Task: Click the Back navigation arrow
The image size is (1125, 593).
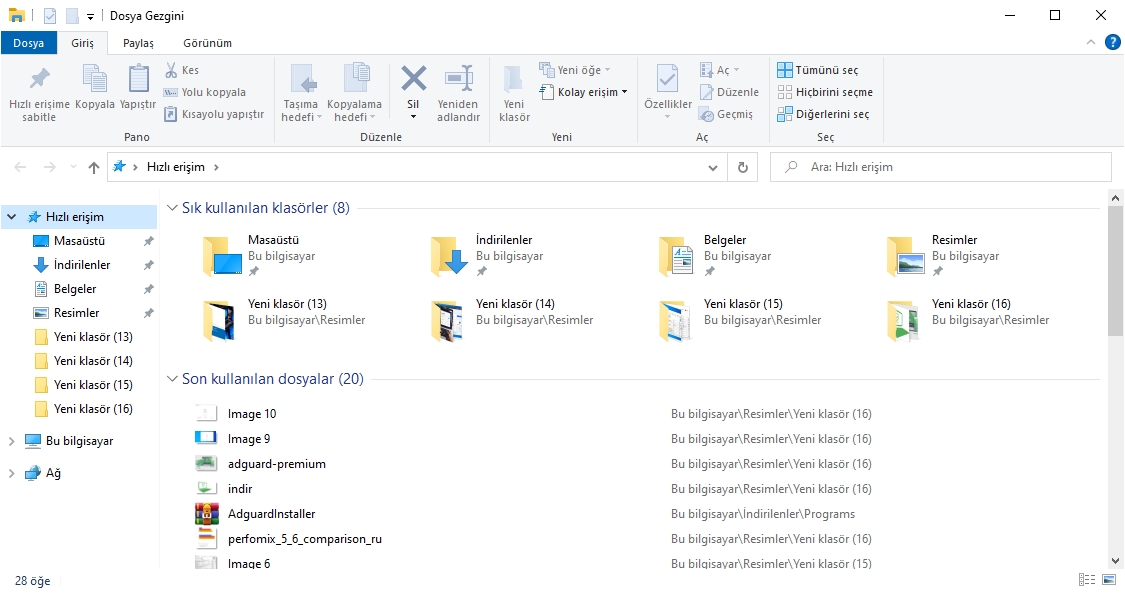Action: 20,167
